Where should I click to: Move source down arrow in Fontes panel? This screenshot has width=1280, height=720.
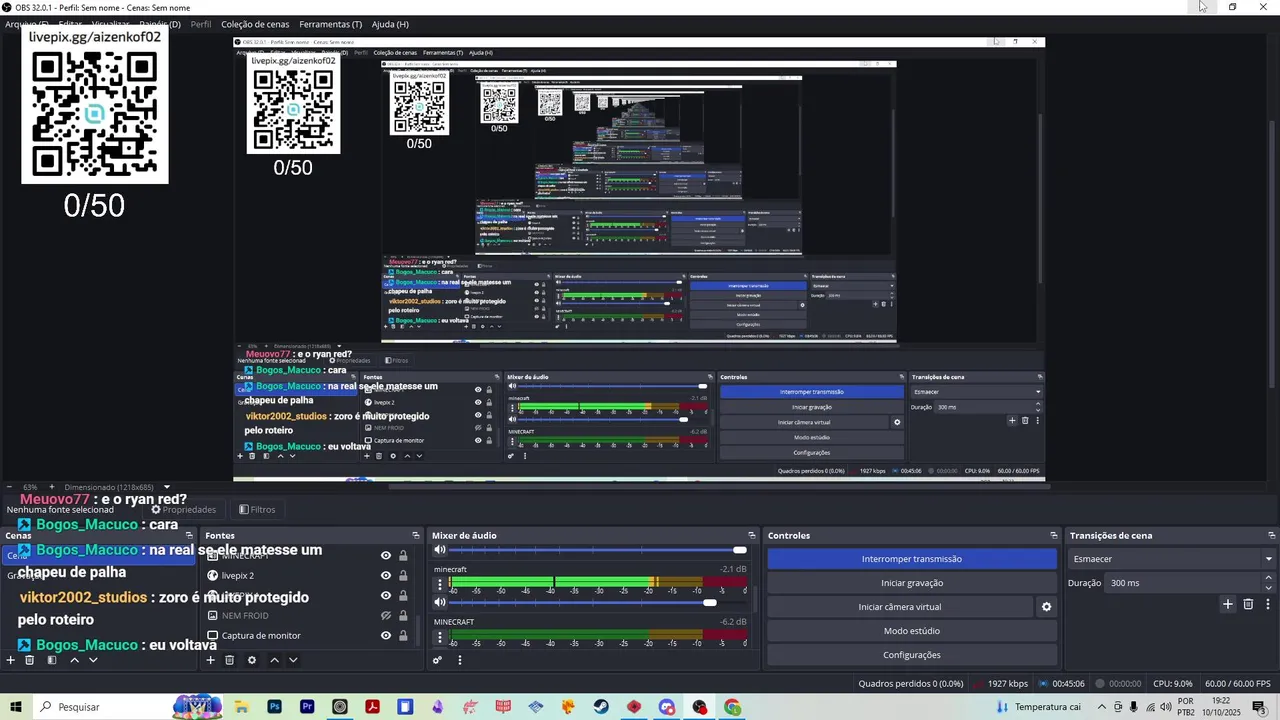pos(293,660)
